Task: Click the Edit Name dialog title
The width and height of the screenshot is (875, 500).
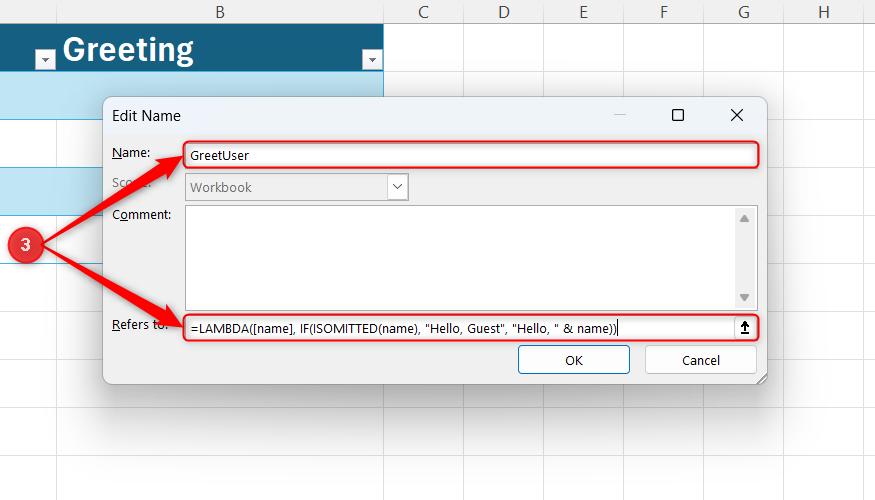Action: pyautogui.click(x=146, y=116)
